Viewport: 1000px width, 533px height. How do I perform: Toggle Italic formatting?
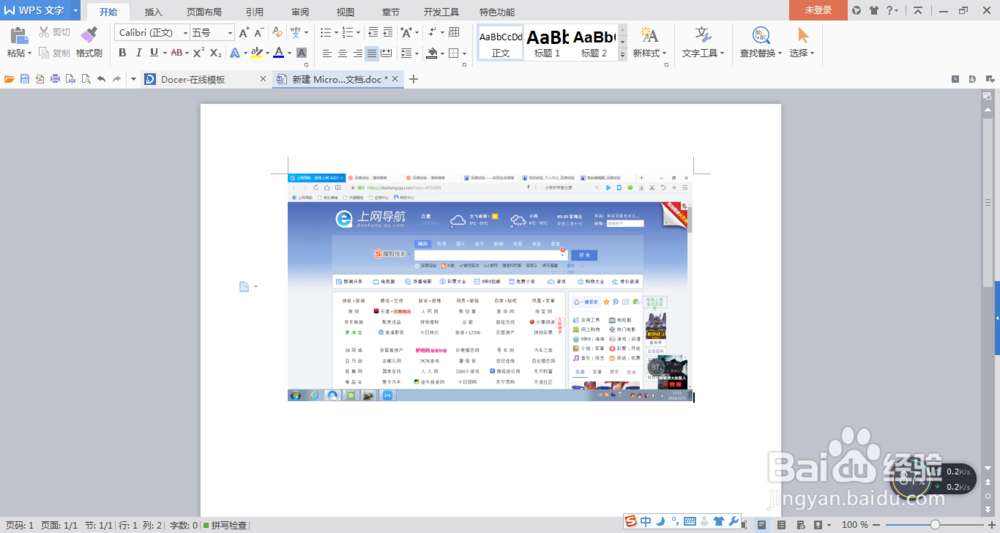[138, 53]
